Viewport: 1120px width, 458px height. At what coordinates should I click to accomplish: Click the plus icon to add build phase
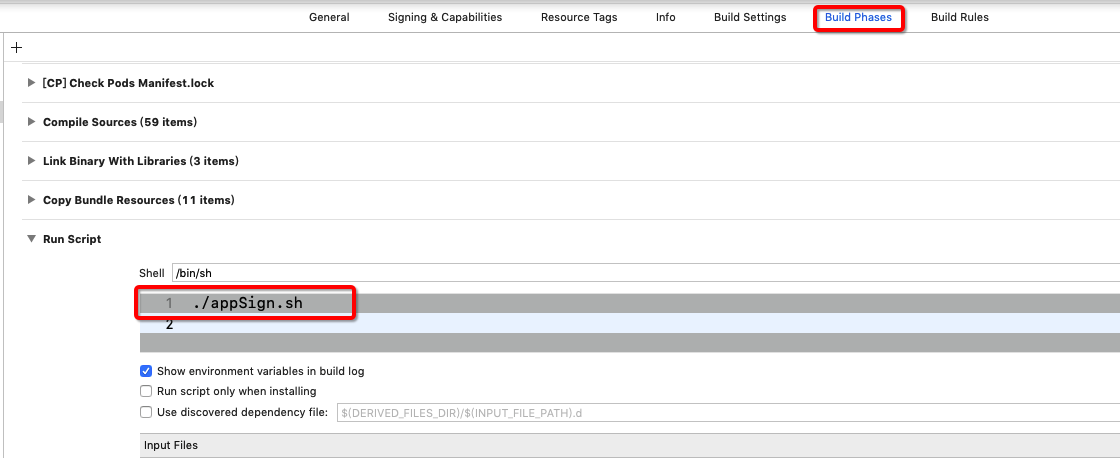pyautogui.click(x=16, y=47)
